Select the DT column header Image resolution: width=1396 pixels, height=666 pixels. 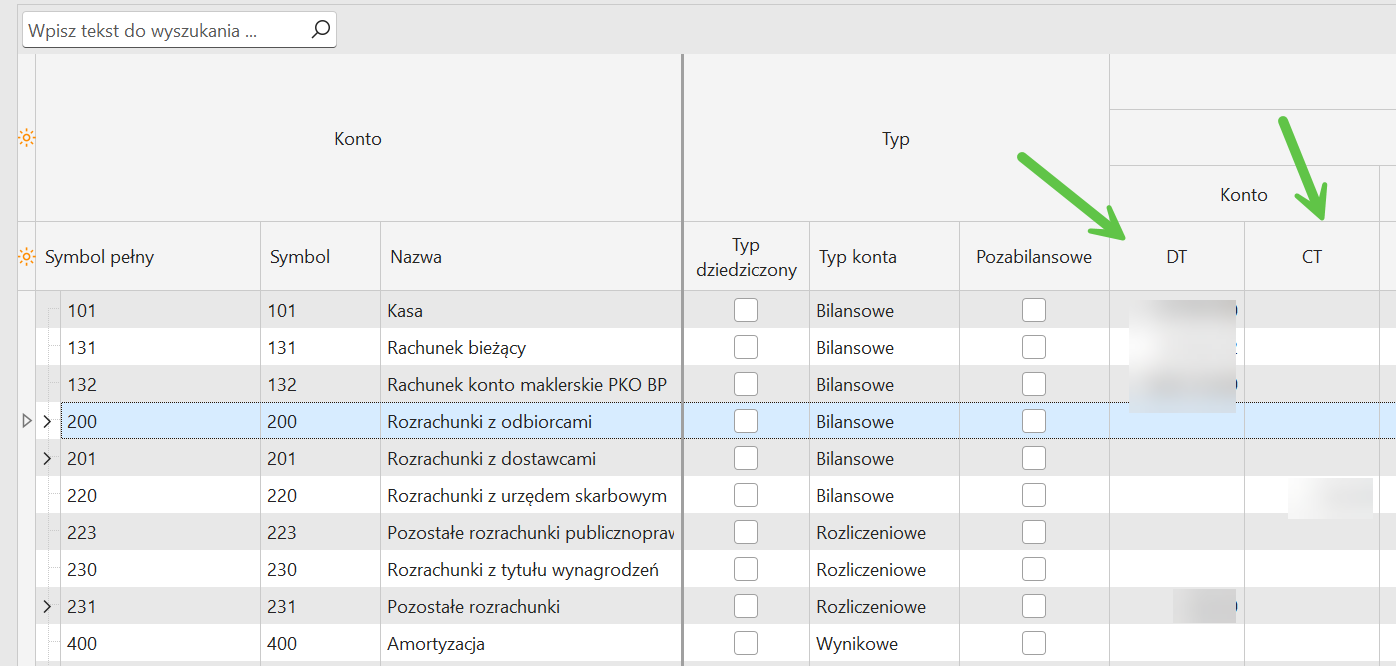(x=1176, y=257)
